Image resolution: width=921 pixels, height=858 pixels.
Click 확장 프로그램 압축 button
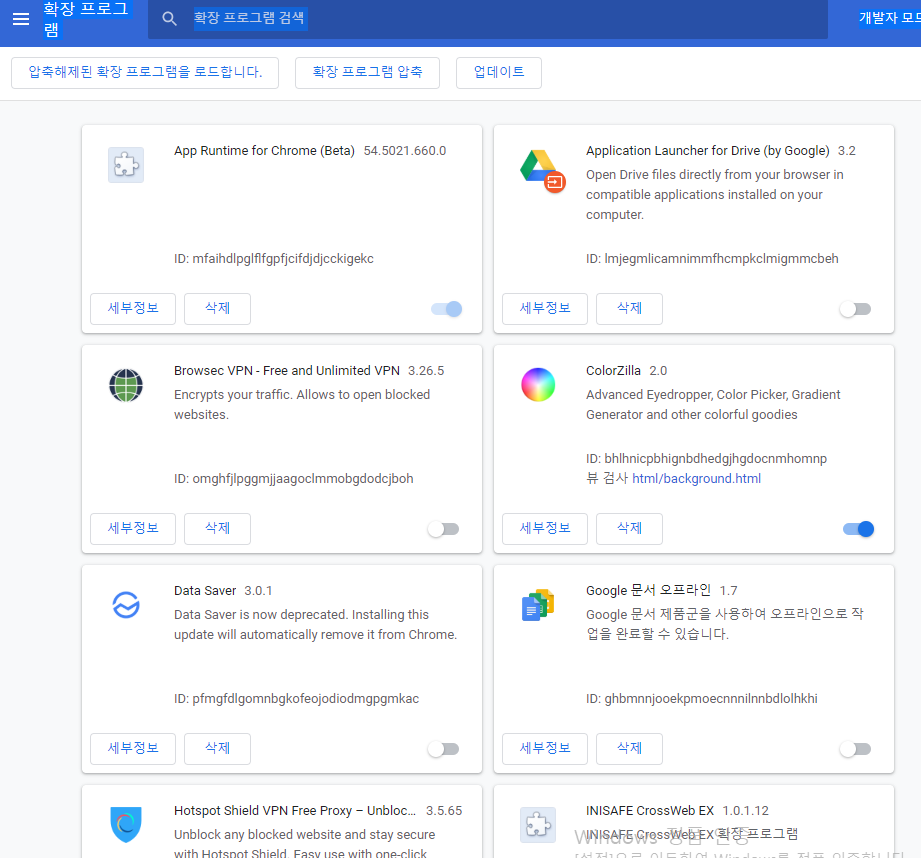[367, 72]
